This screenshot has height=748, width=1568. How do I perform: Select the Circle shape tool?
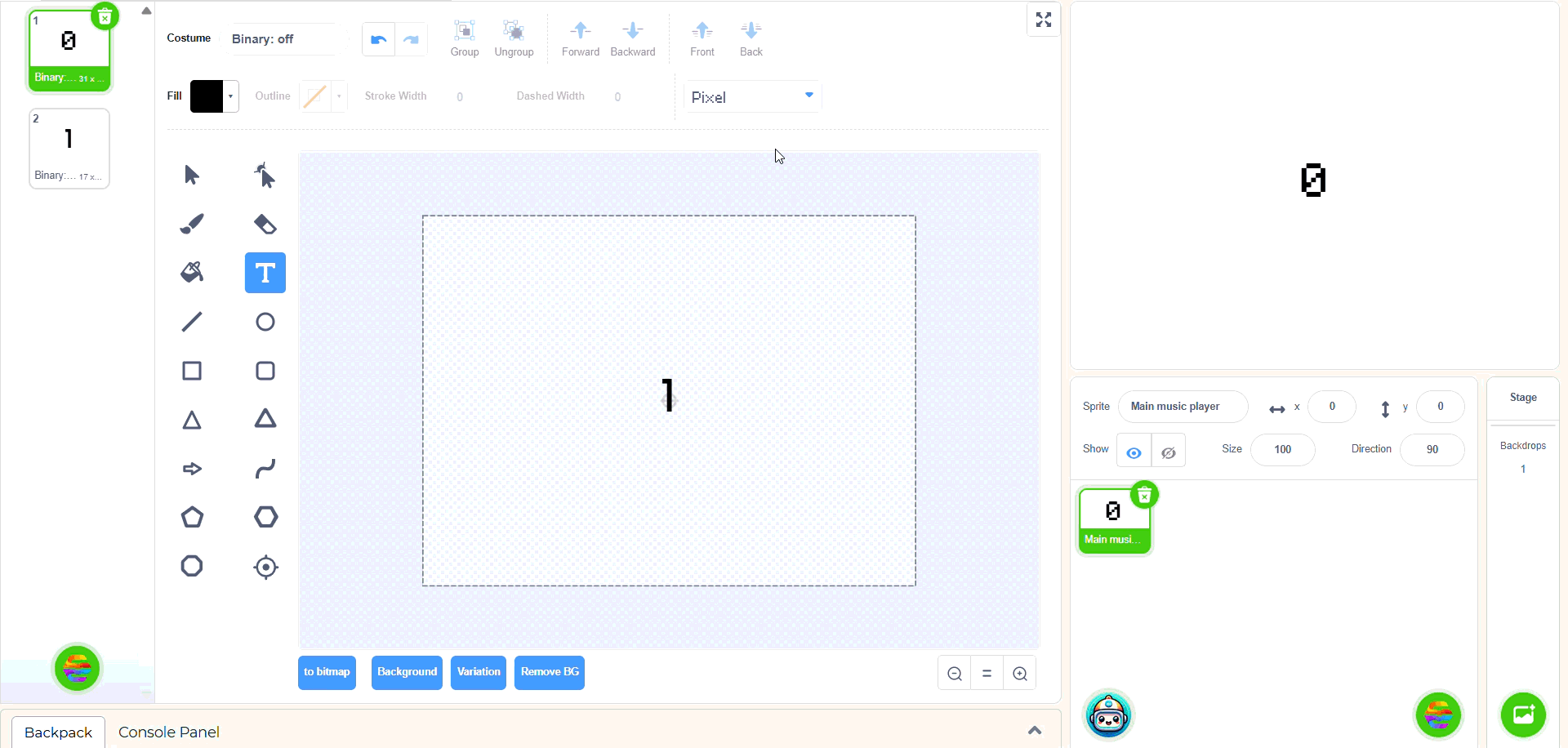point(265,322)
